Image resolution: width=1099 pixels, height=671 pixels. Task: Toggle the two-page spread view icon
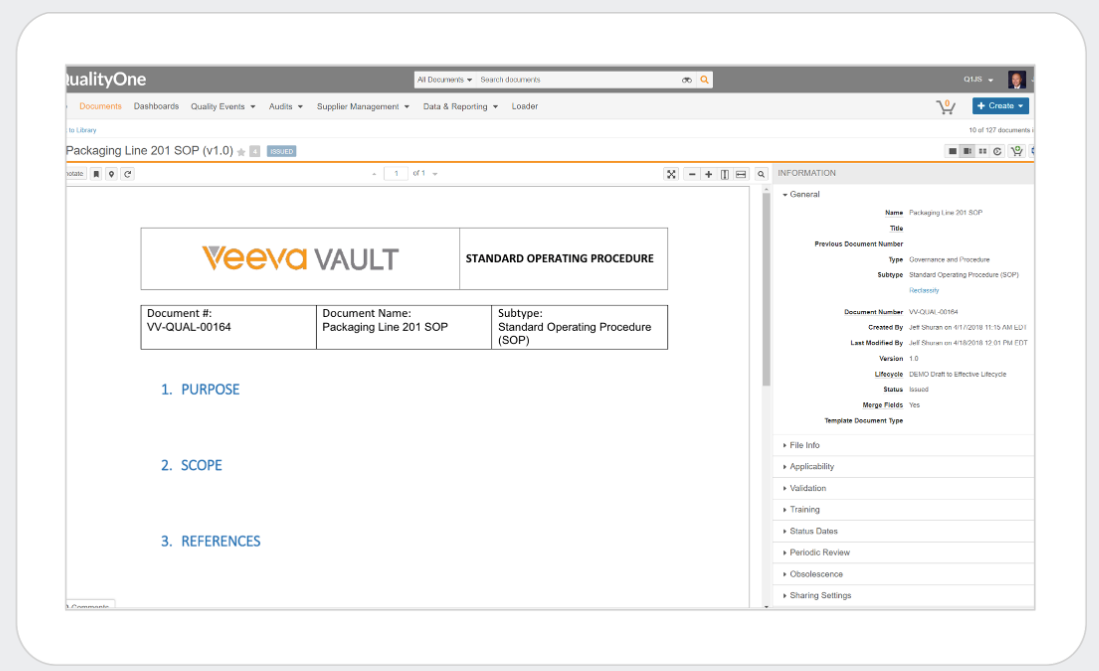(722, 173)
